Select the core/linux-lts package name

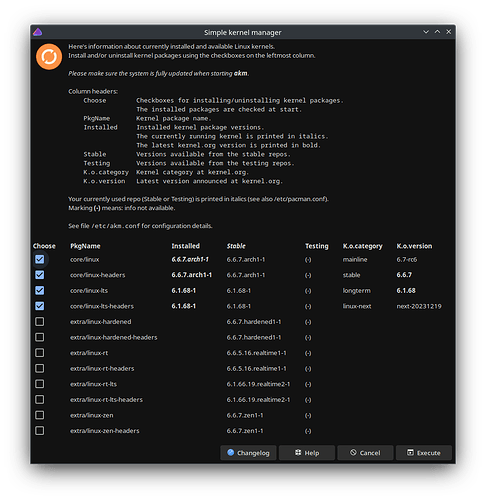coord(89,290)
